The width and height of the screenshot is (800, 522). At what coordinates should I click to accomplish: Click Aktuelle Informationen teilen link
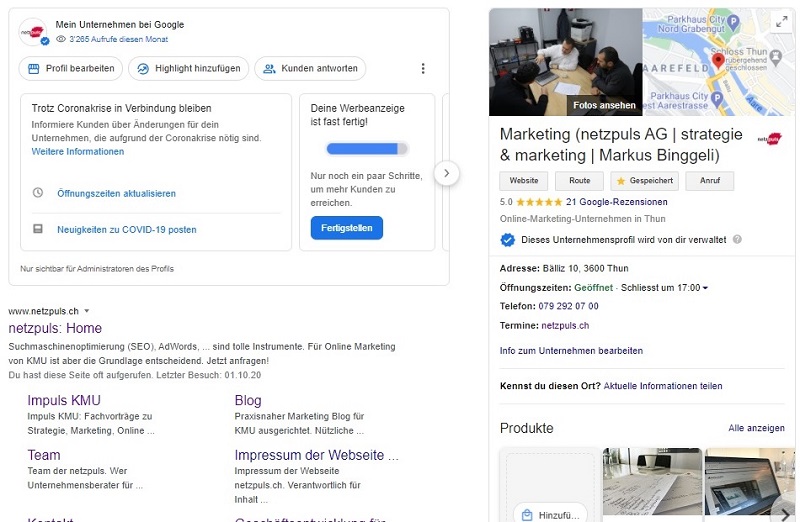tap(663, 386)
